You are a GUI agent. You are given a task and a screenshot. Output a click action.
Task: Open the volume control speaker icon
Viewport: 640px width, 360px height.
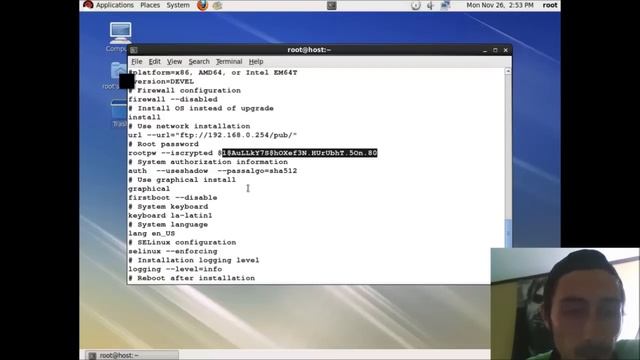coord(430,5)
